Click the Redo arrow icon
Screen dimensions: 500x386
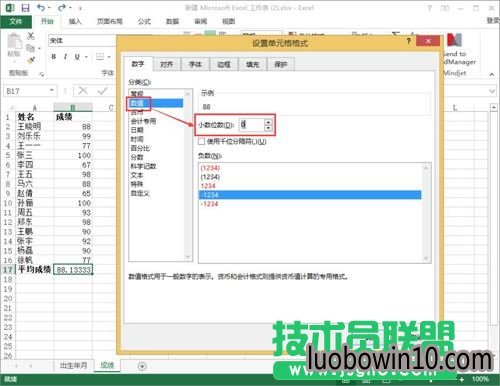point(62,8)
